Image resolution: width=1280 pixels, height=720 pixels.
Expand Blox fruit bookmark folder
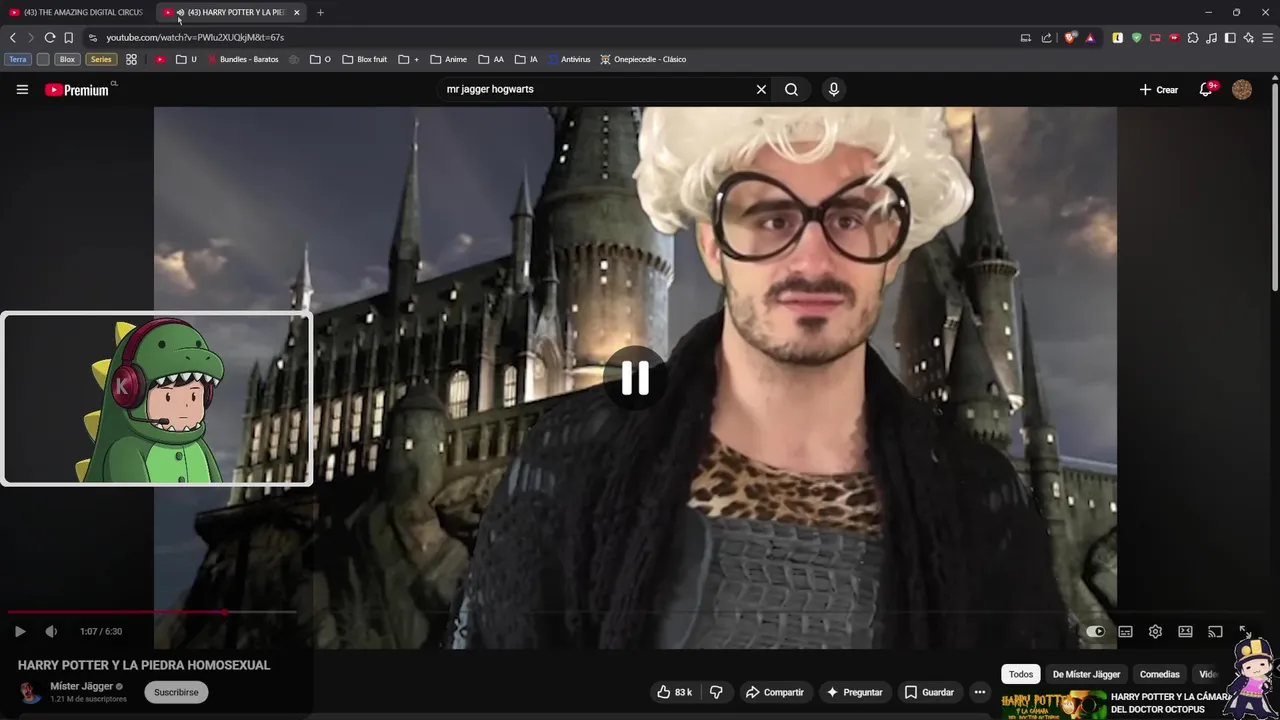click(x=365, y=59)
